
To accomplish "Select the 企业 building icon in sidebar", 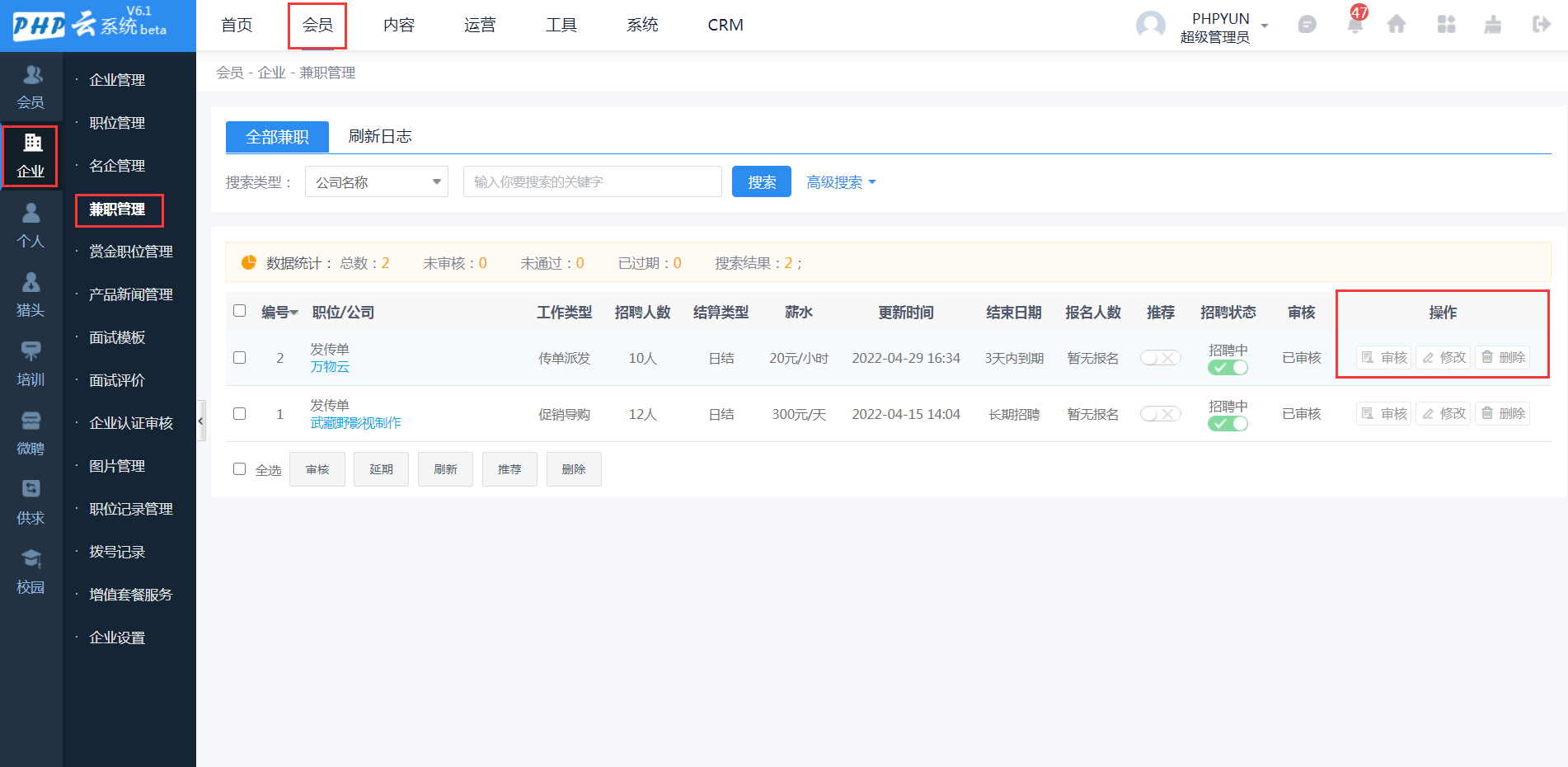I will click(32, 143).
